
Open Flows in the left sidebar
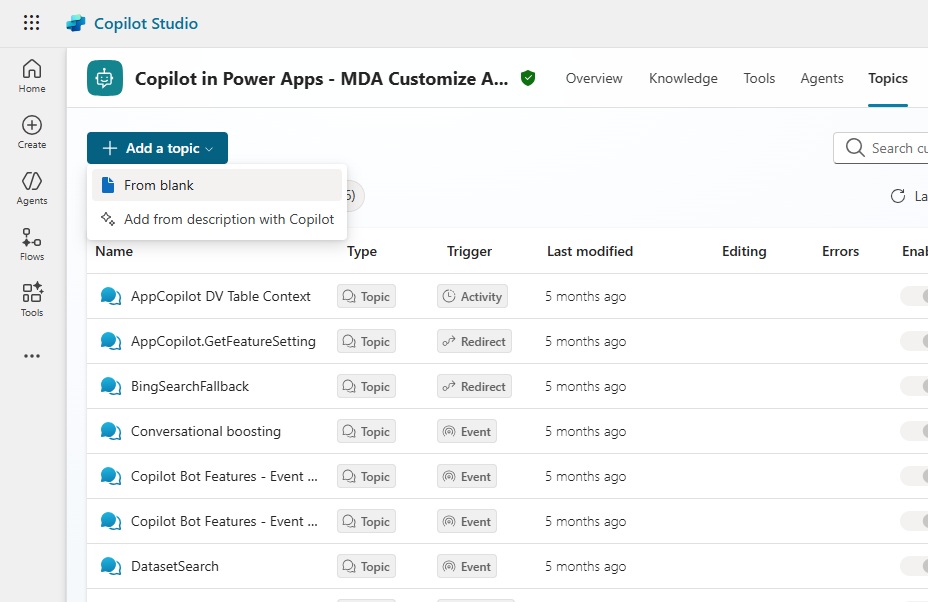tap(32, 244)
